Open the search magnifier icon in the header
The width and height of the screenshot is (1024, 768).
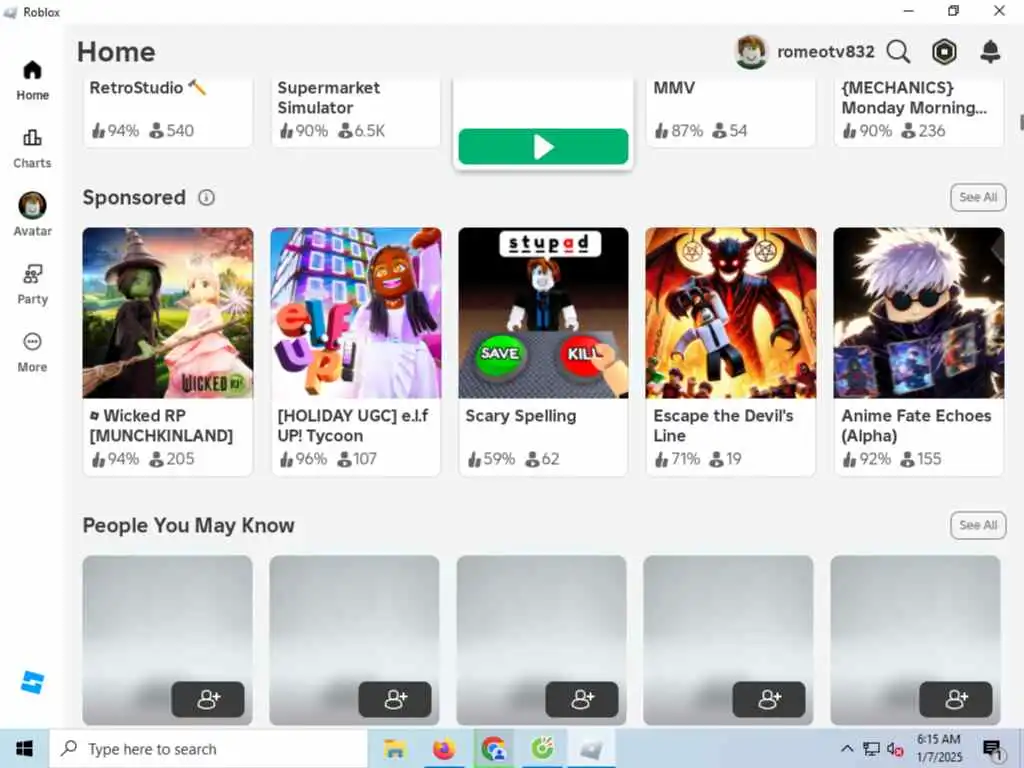click(x=899, y=52)
